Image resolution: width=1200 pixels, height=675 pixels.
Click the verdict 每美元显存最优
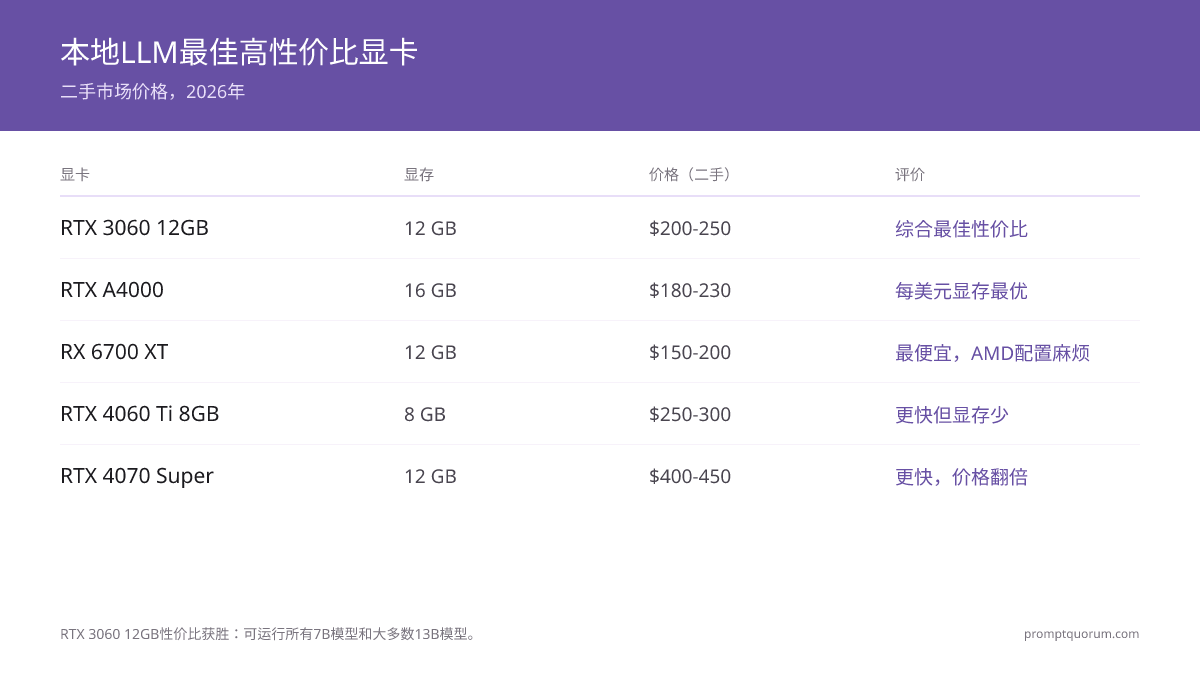[961, 291]
